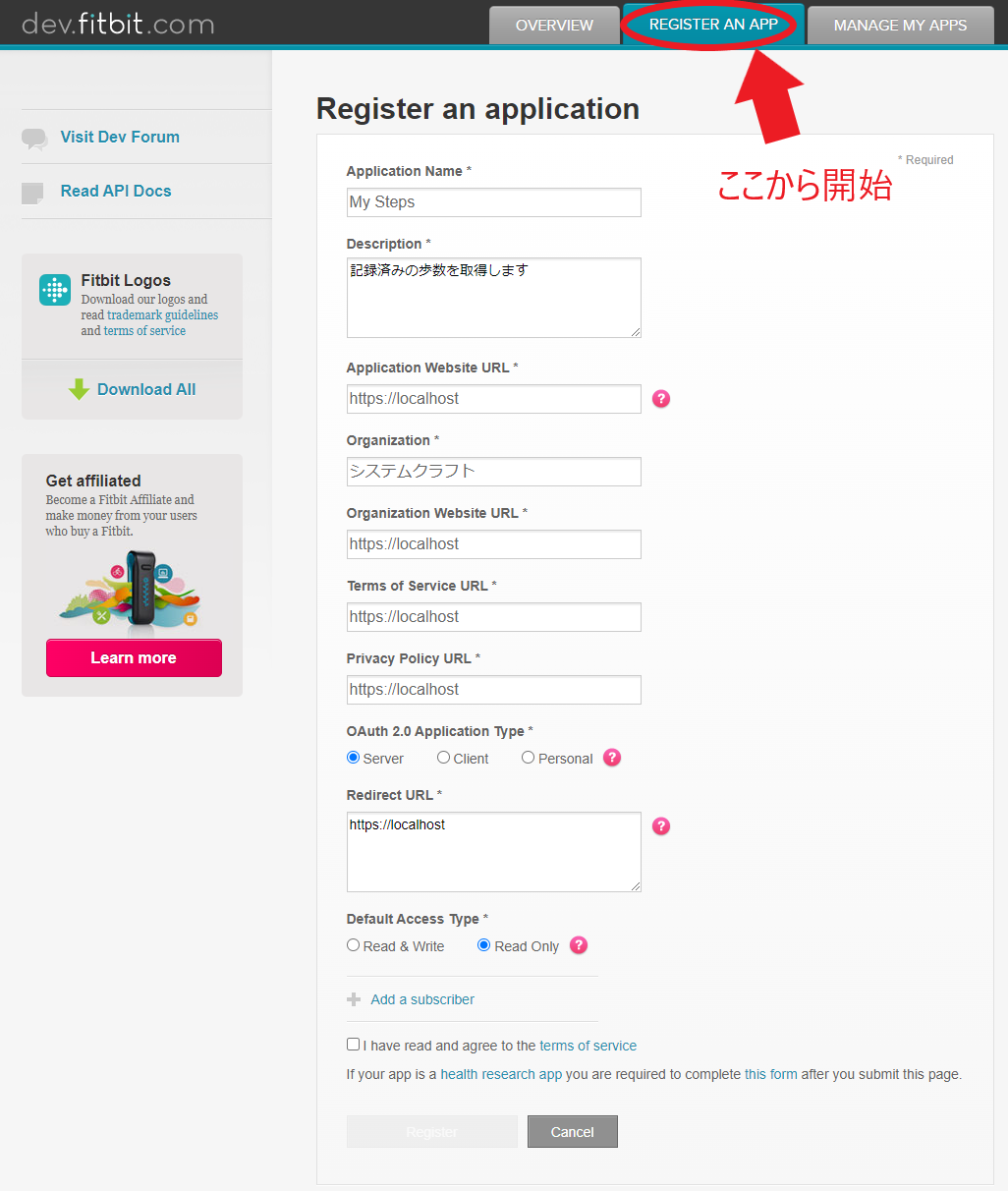
Task: Click inside the Application Name input field
Action: [493, 202]
